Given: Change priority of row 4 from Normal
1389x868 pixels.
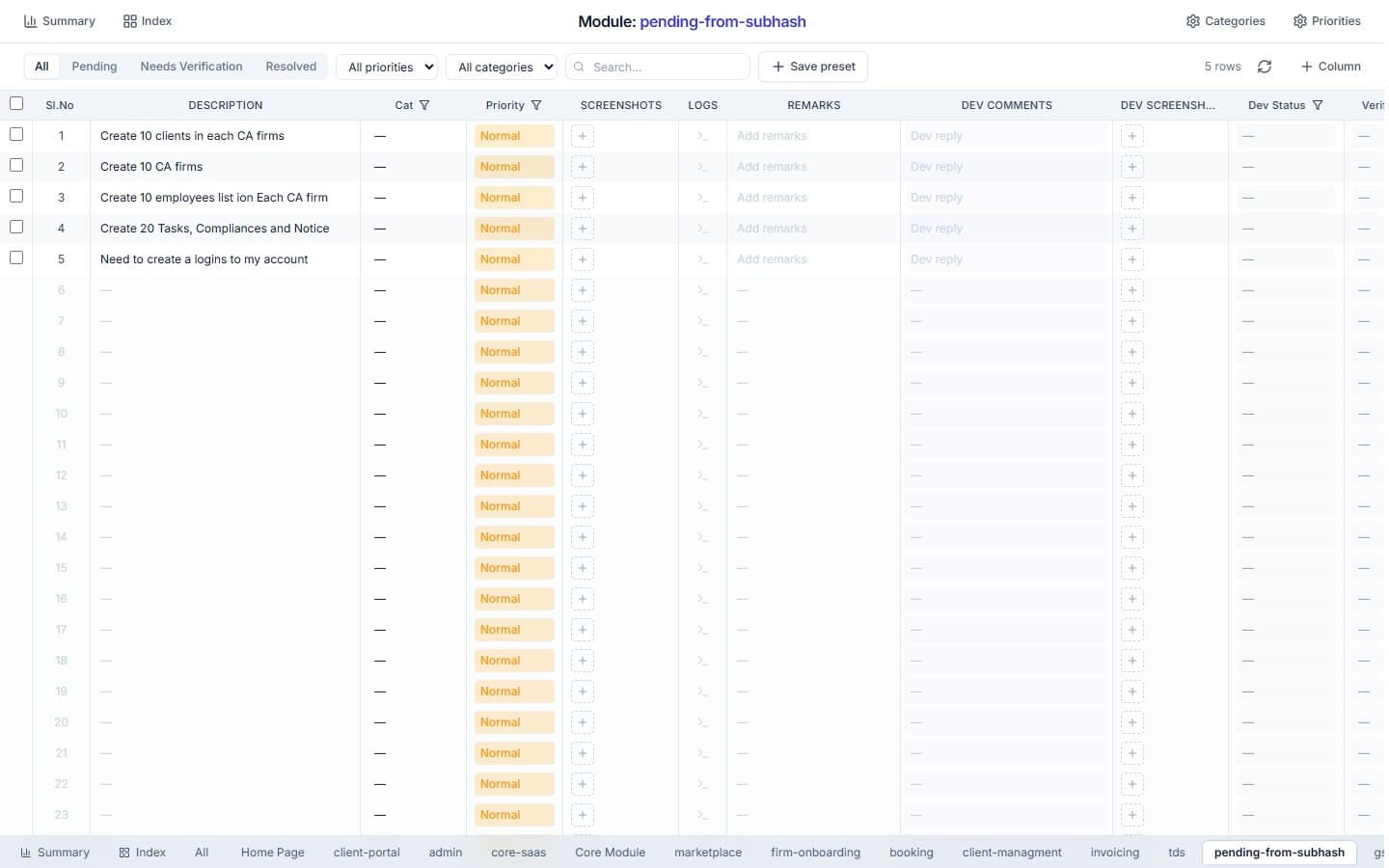Looking at the screenshot, I should [x=514, y=229].
